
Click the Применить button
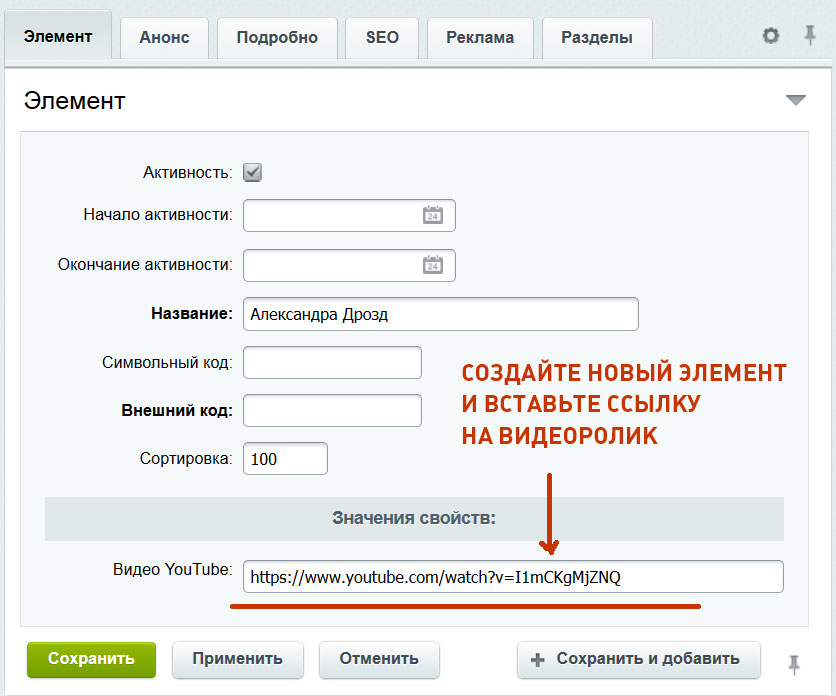click(x=237, y=659)
